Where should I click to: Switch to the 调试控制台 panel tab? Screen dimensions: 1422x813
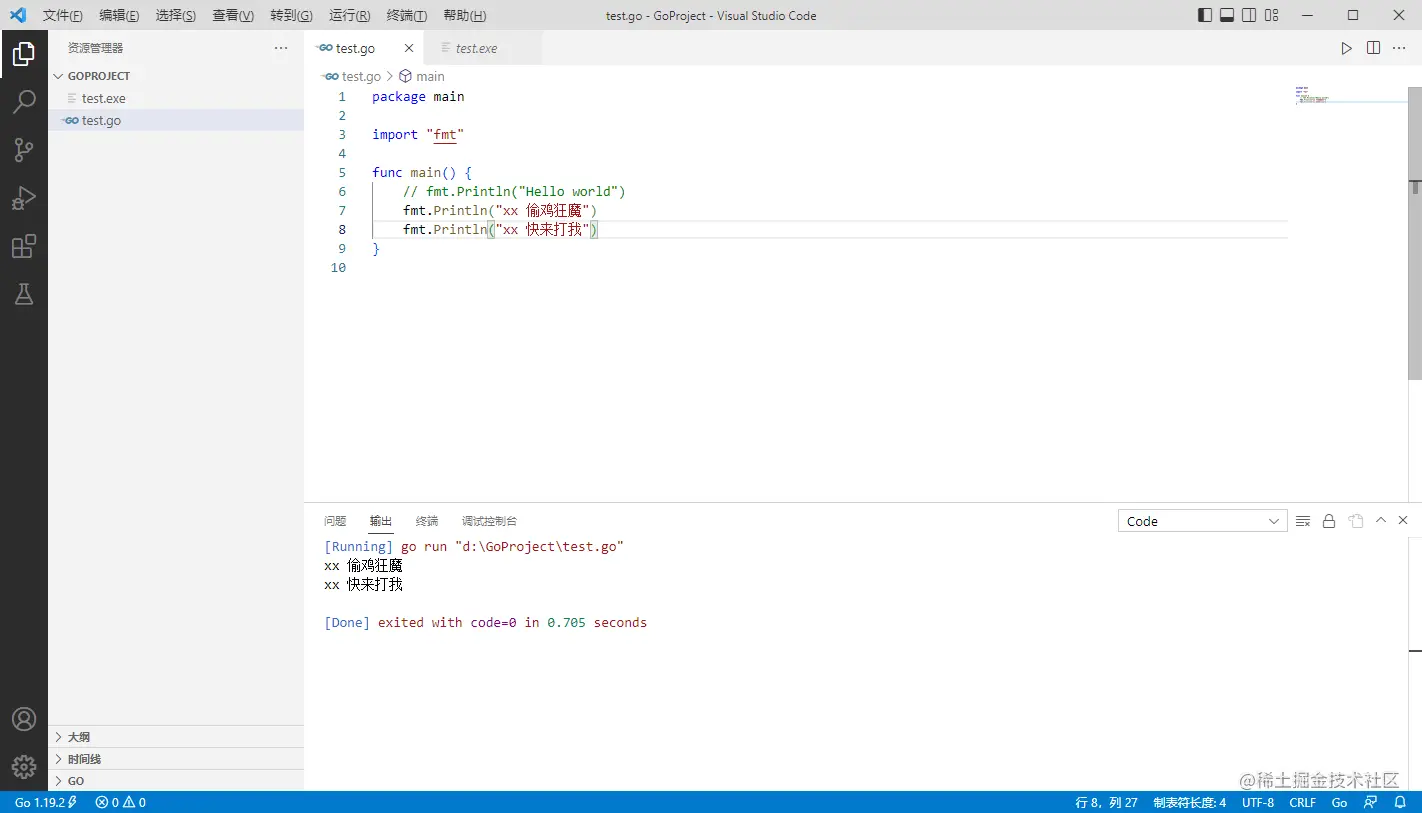tap(489, 521)
